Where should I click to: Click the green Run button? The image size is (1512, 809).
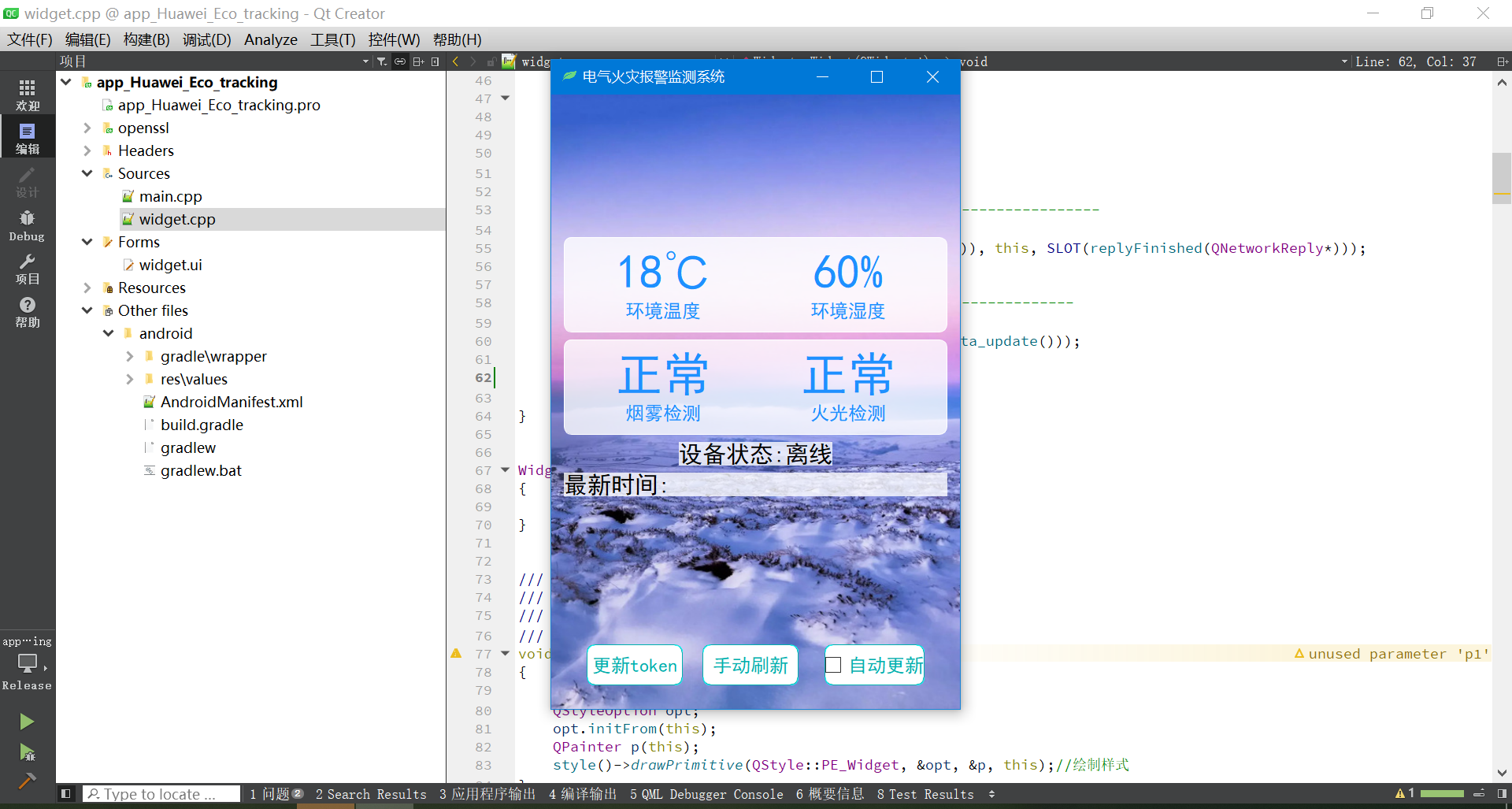pos(27,722)
